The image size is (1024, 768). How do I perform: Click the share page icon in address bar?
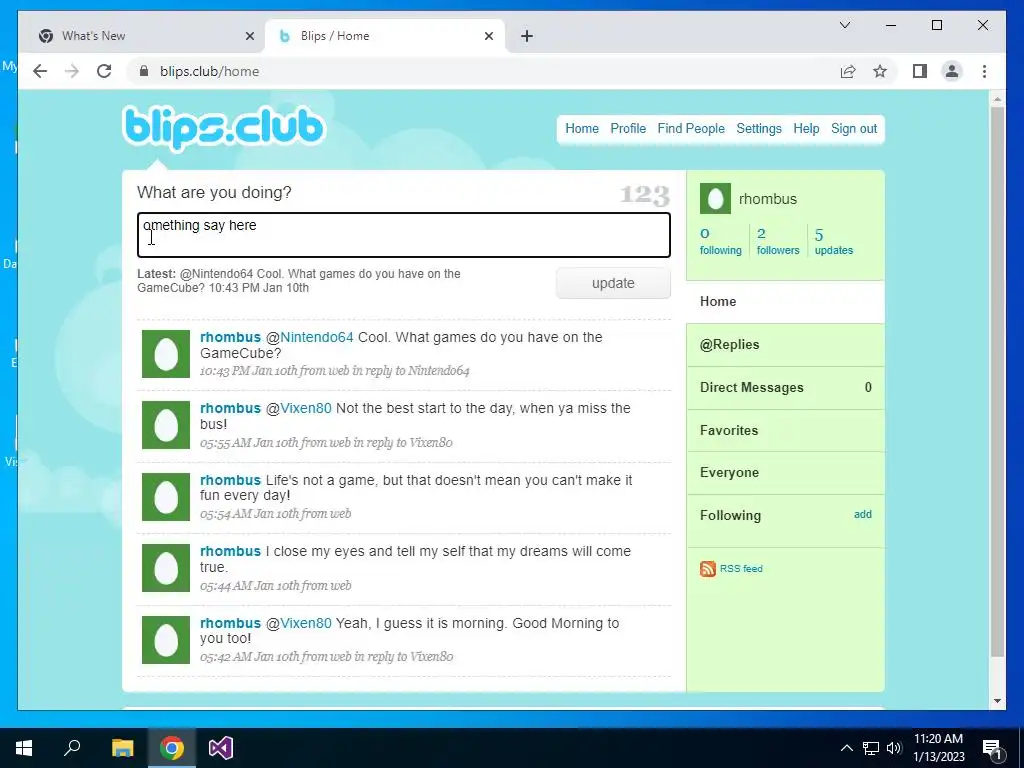[x=848, y=71]
